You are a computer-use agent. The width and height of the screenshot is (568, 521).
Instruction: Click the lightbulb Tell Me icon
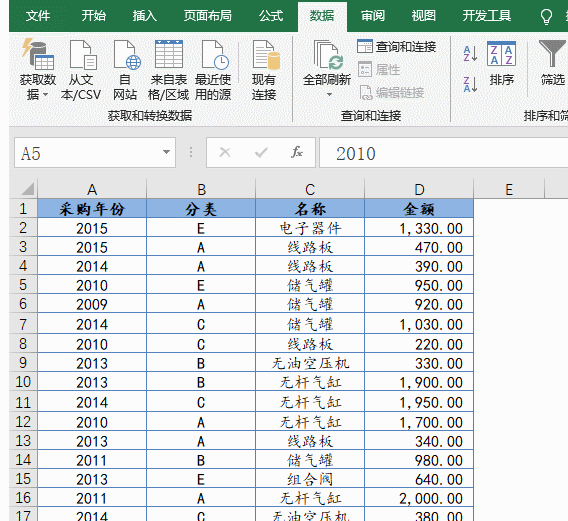tap(546, 16)
